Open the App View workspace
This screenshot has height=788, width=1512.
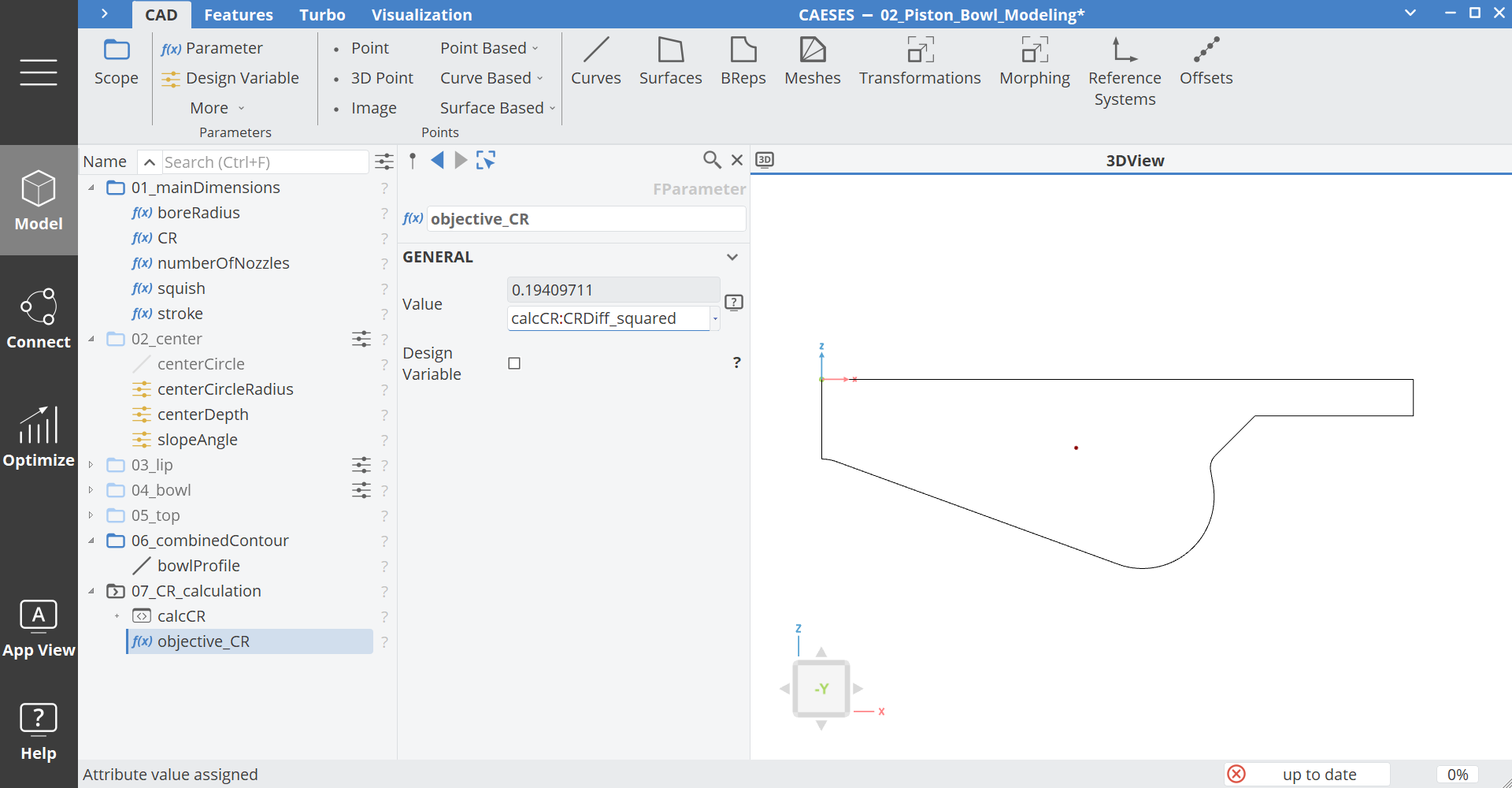click(39, 629)
